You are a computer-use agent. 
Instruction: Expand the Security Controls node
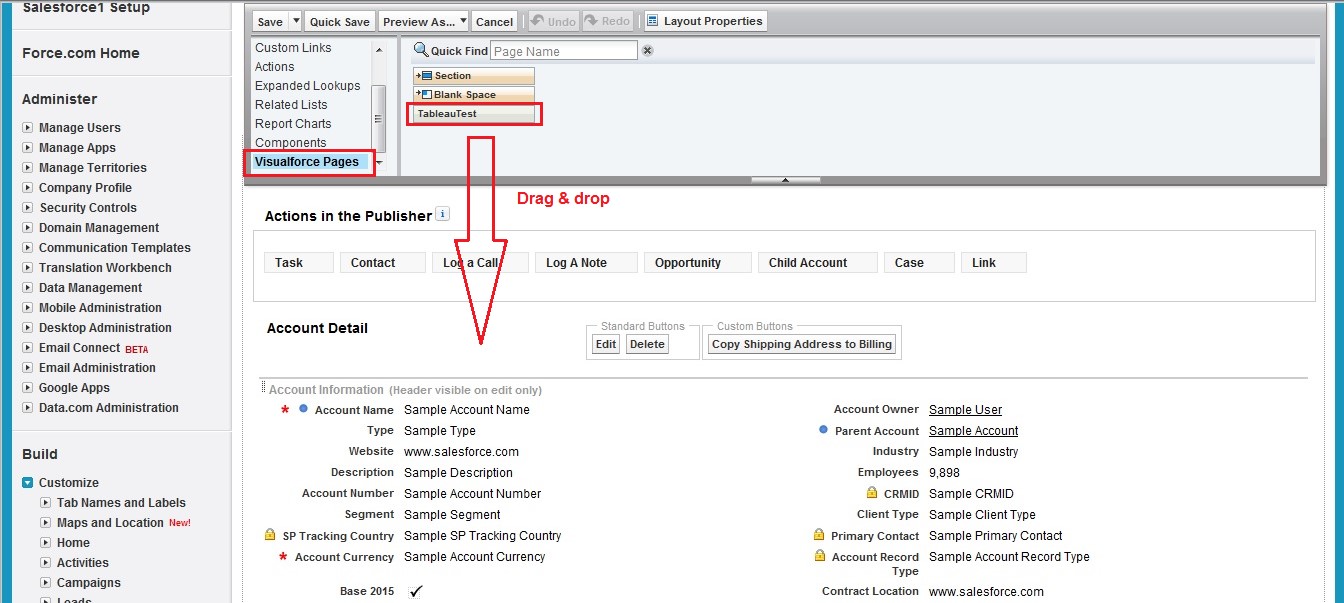[28, 208]
